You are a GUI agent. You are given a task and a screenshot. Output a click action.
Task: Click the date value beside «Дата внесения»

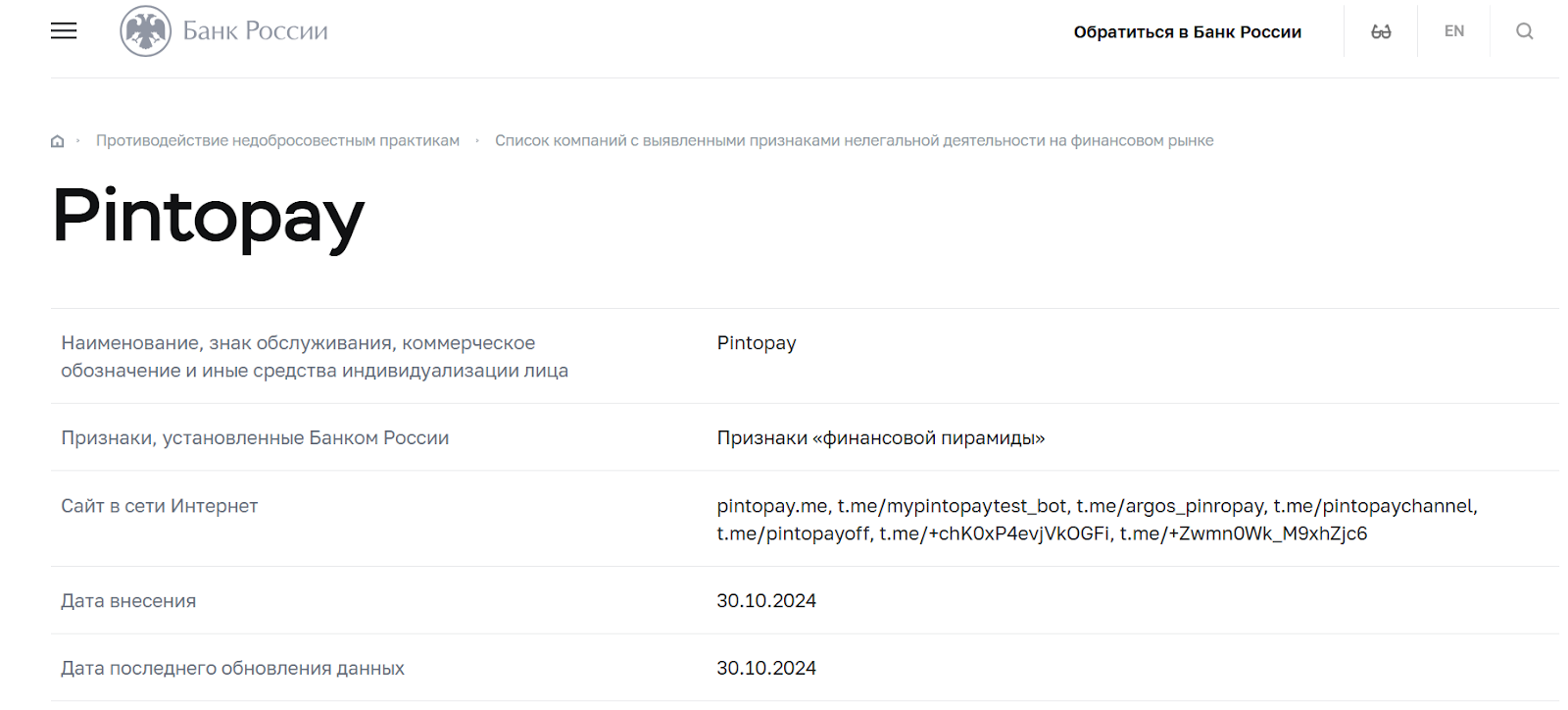pos(766,601)
